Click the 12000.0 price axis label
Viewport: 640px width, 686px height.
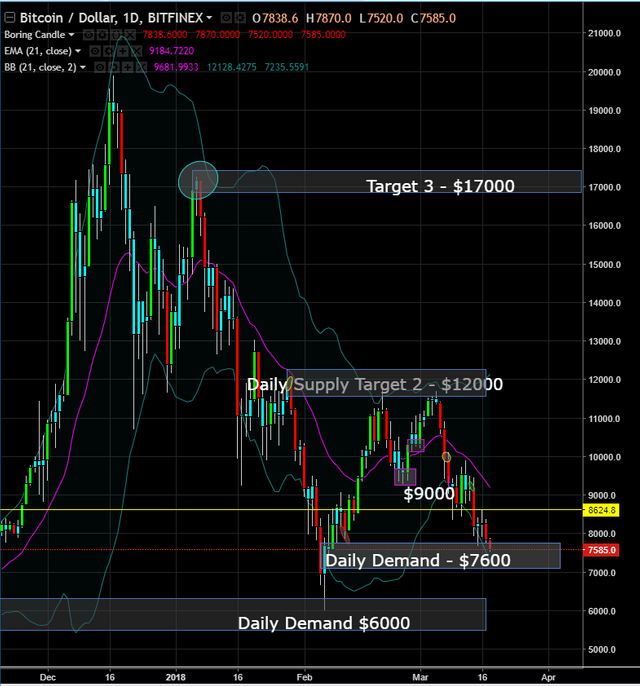[x=604, y=380]
